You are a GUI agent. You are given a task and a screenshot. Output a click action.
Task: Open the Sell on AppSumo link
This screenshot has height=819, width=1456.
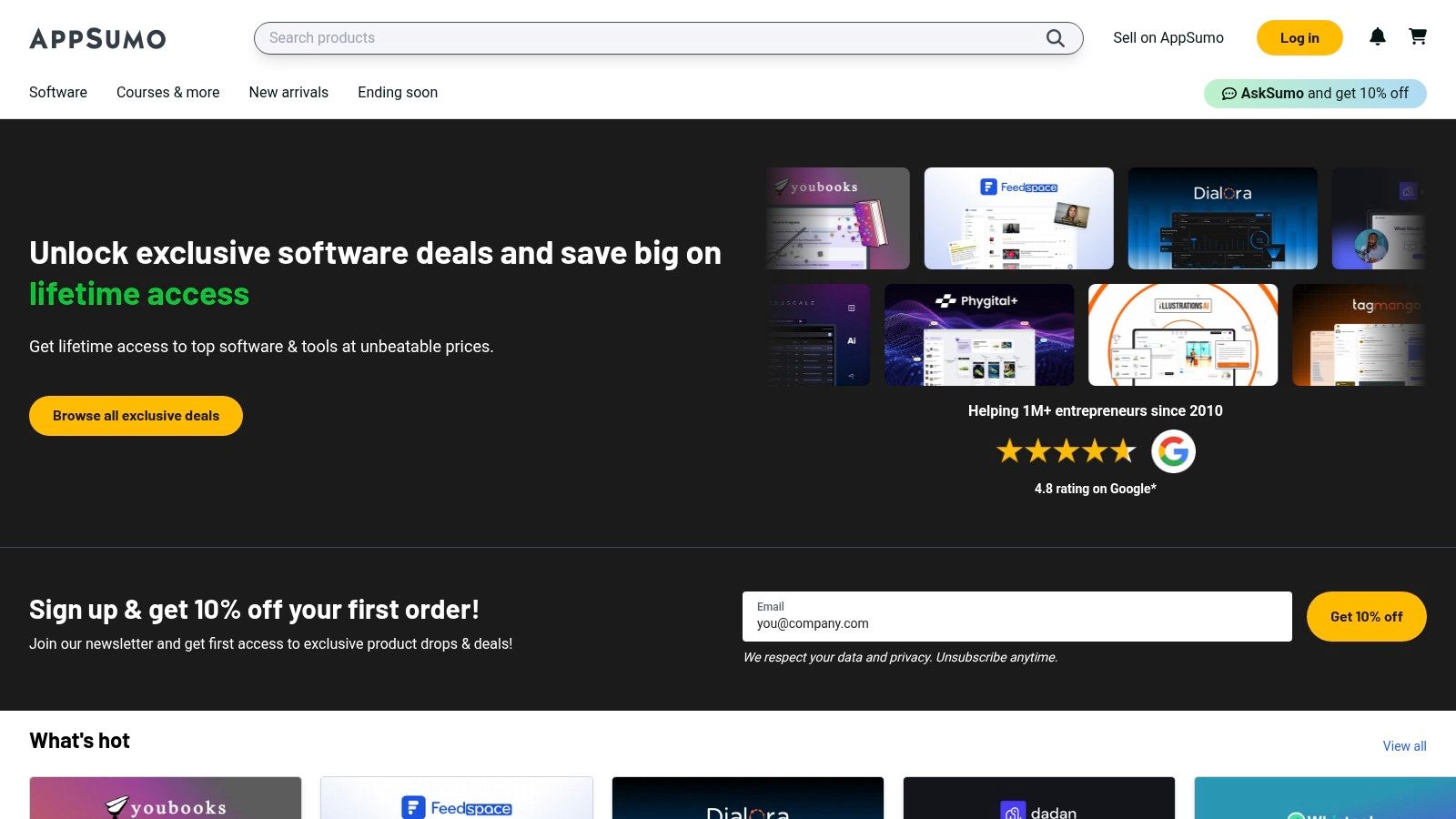1168,37
